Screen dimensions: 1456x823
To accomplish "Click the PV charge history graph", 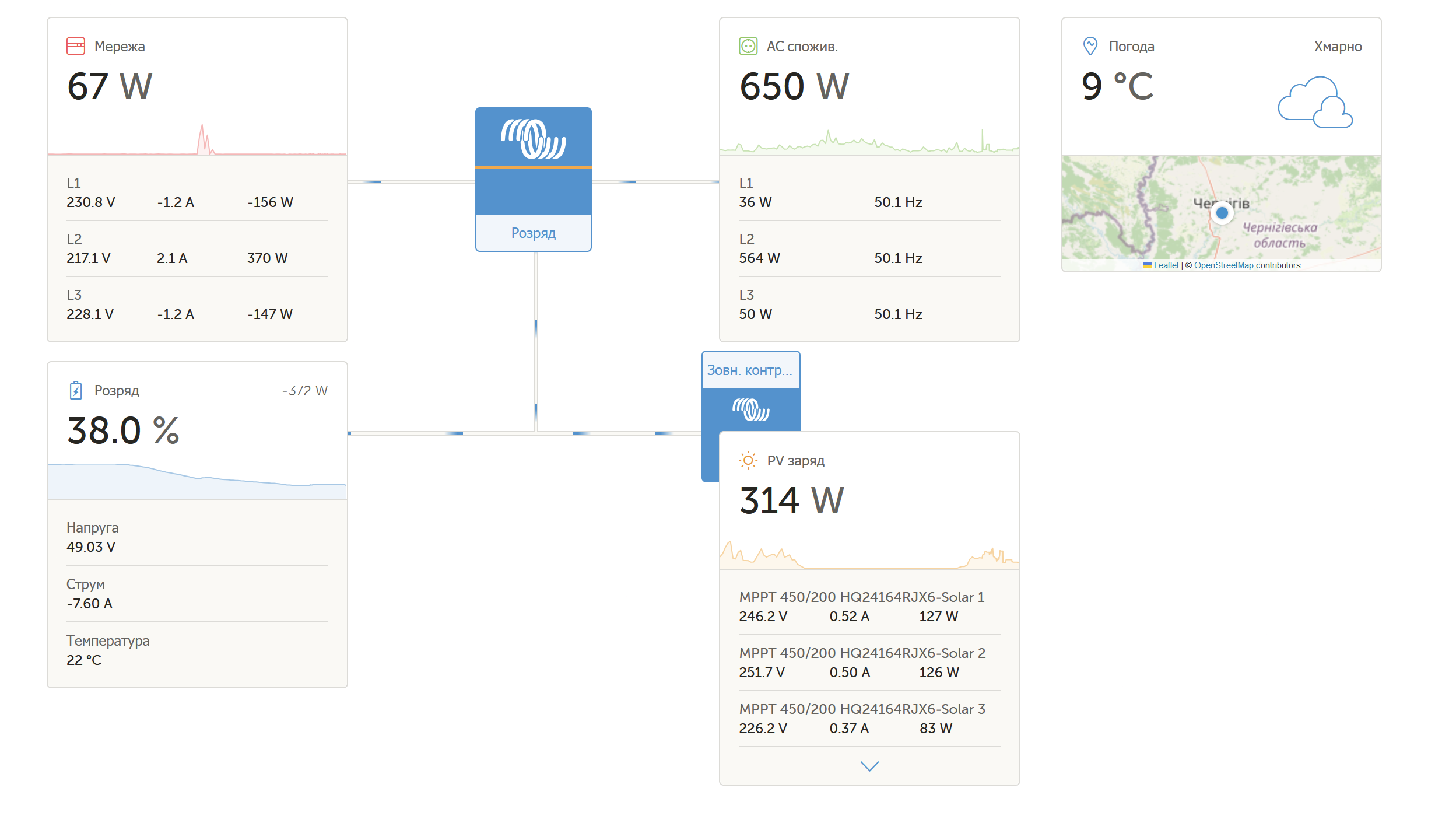I will [x=869, y=555].
